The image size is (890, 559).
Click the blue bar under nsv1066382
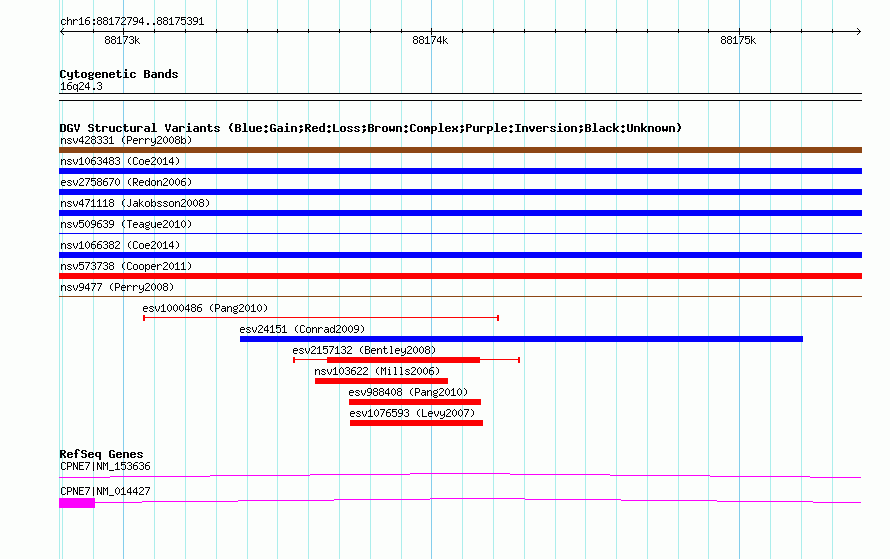[460, 255]
